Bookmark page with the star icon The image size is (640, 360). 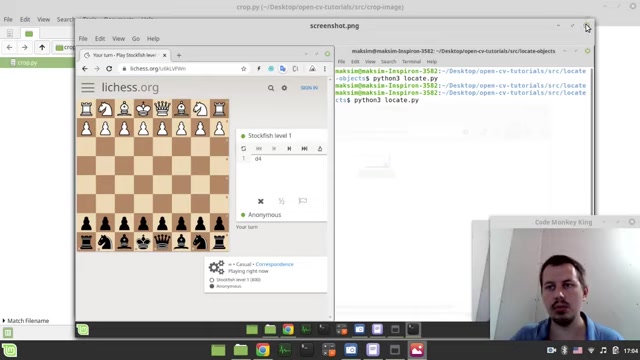(244, 69)
